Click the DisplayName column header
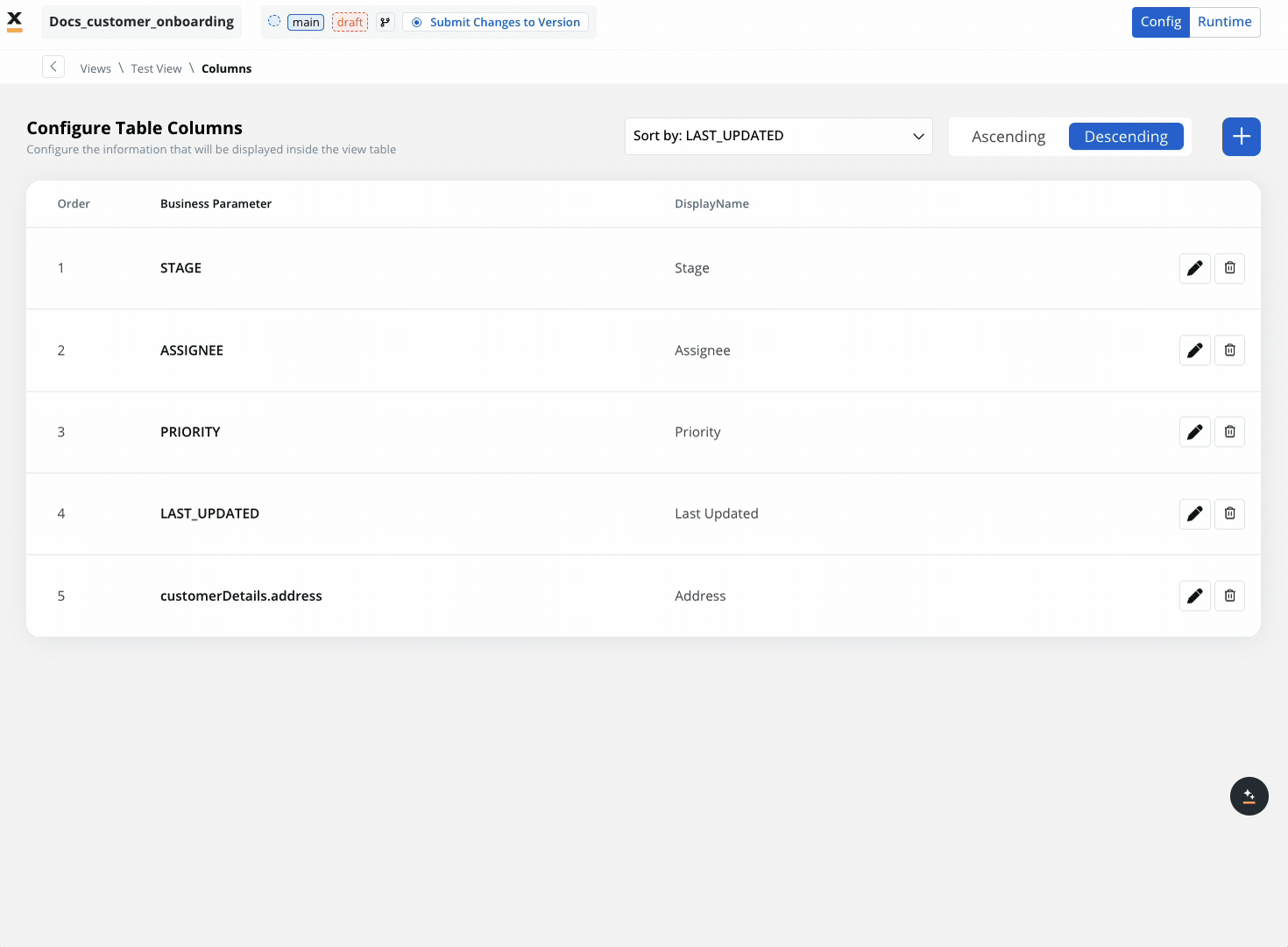This screenshot has width=1288, height=947. (x=711, y=204)
